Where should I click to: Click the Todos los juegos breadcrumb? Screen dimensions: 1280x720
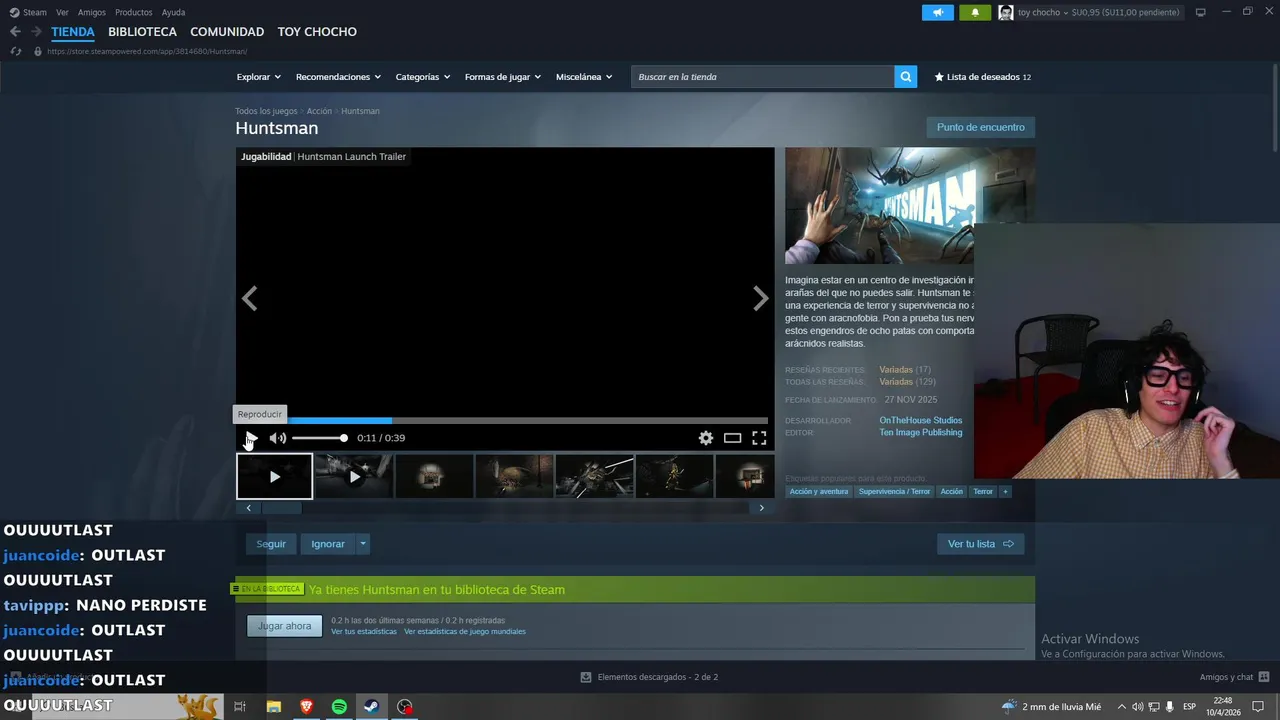(266, 111)
